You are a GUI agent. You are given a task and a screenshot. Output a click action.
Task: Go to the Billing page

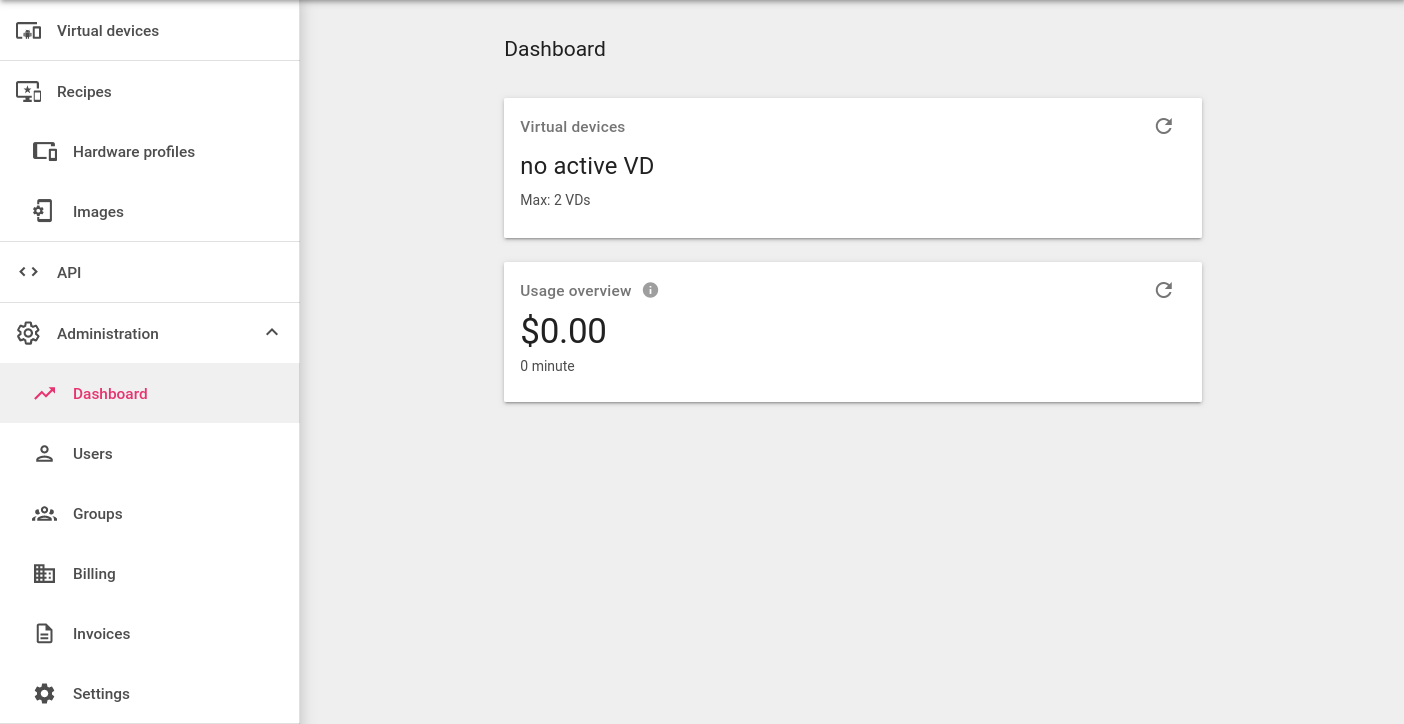(x=94, y=573)
